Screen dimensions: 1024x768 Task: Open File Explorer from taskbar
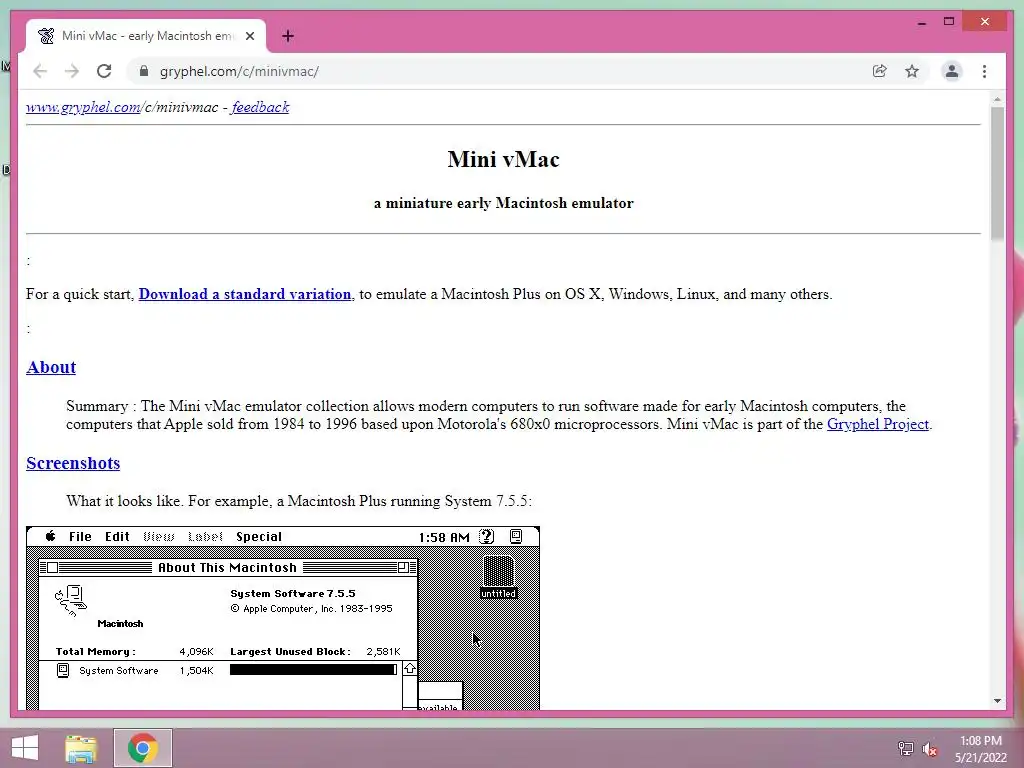point(81,748)
